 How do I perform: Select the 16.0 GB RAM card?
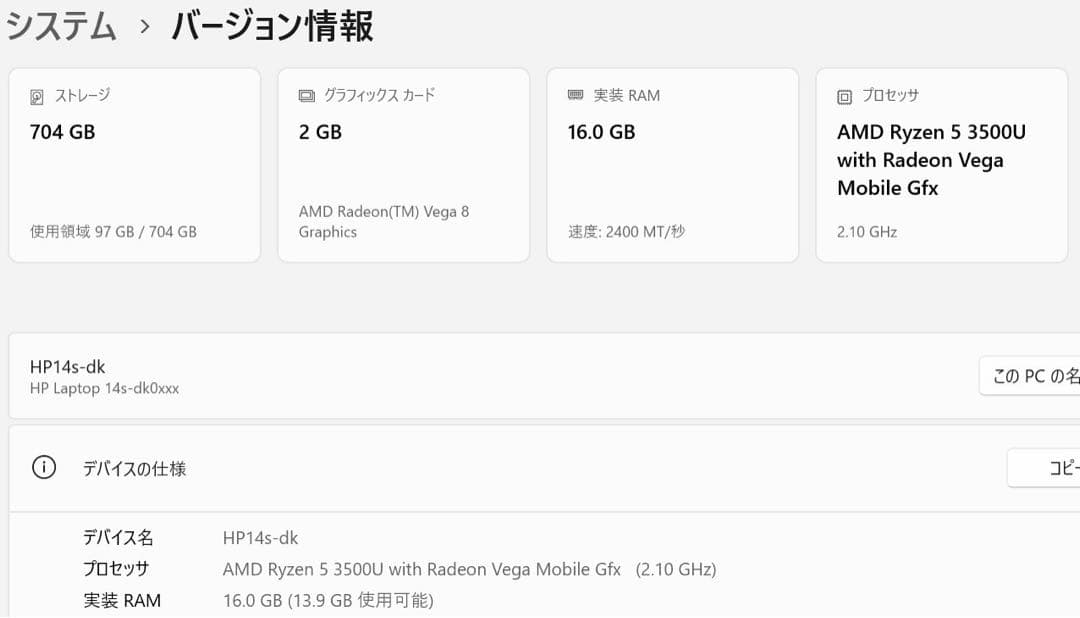pyautogui.click(x=672, y=164)
